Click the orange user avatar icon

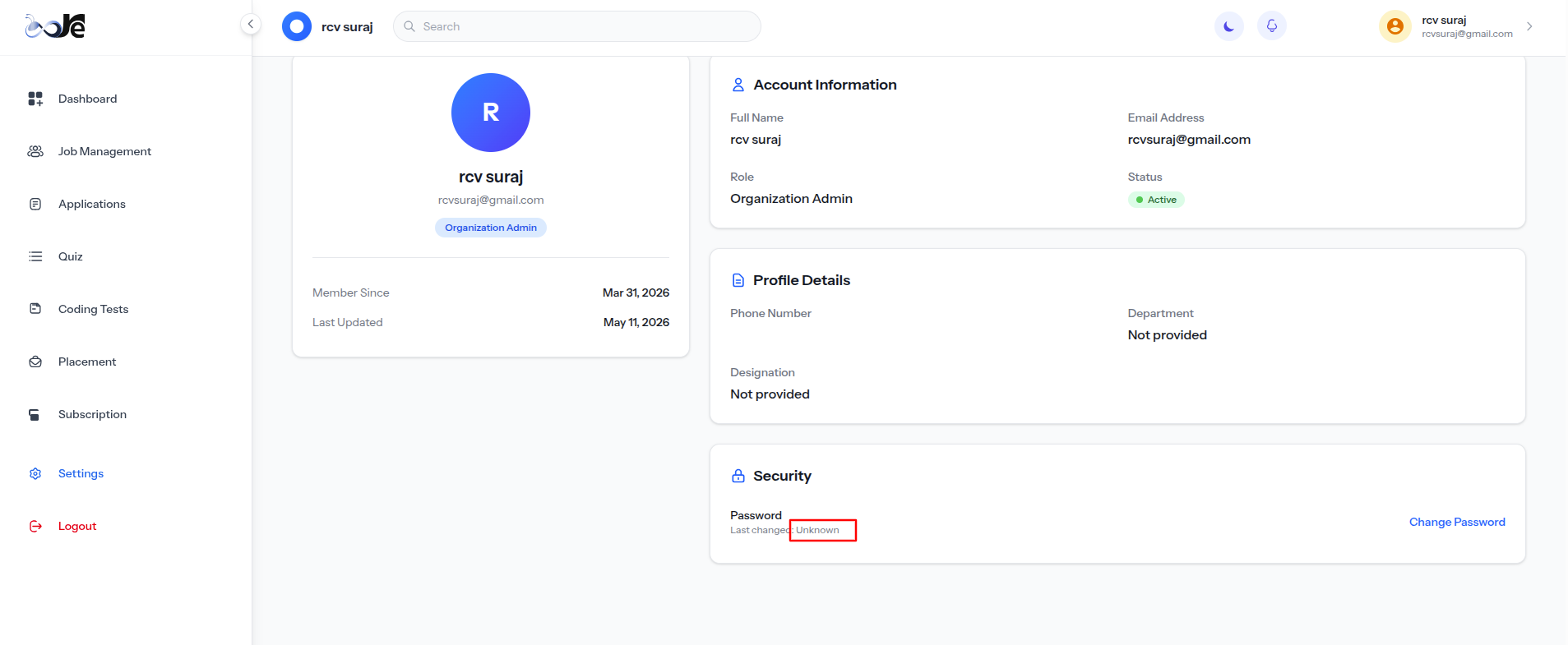click(1395, 26)
